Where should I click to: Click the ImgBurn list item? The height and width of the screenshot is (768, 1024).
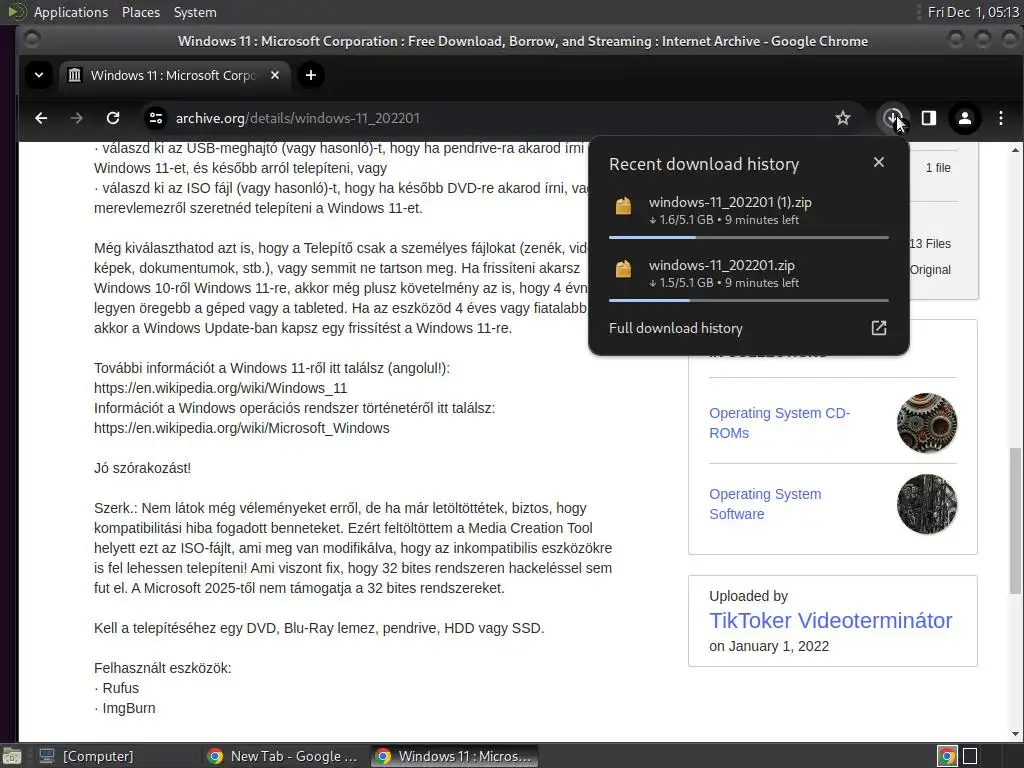tap(129, 708)
